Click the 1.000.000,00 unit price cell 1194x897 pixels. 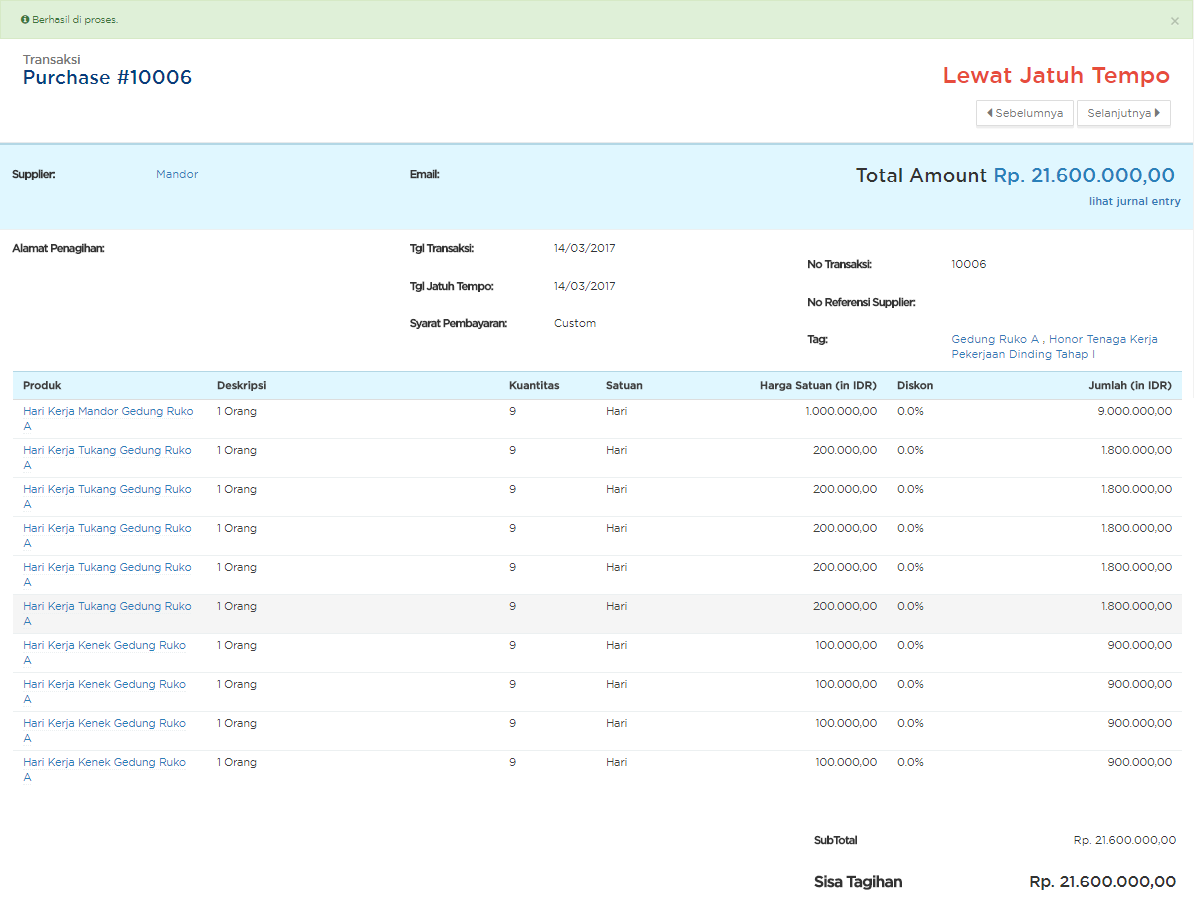pos(841,411)
